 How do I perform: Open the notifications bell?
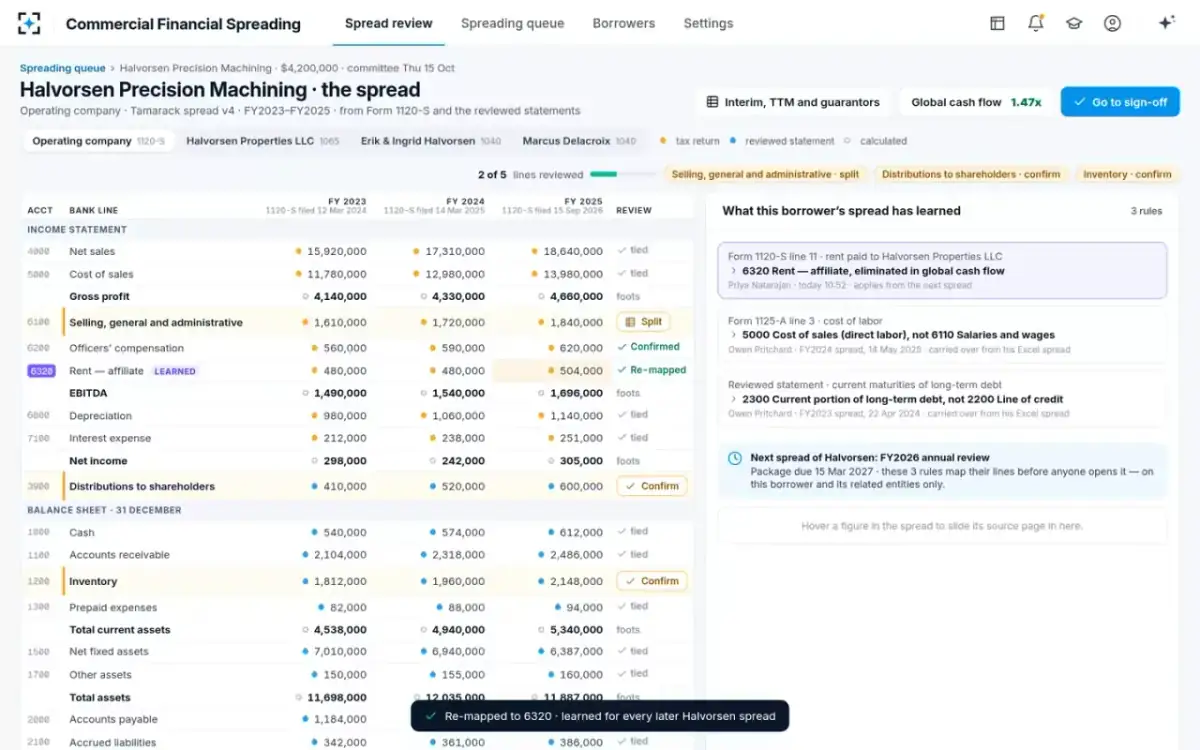point(1035,23)
